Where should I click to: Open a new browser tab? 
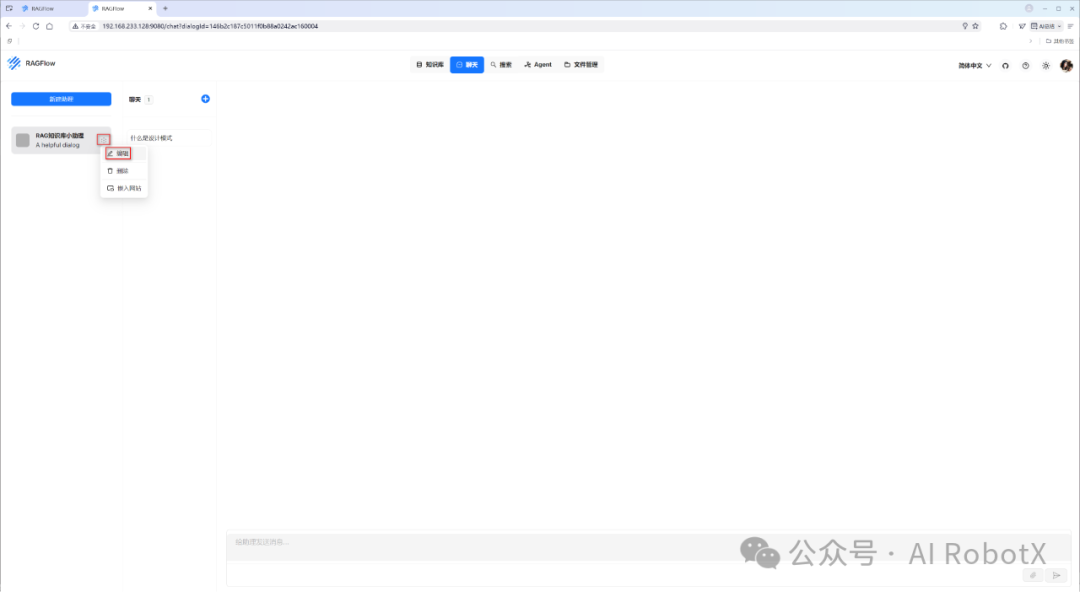pos(165,9)
